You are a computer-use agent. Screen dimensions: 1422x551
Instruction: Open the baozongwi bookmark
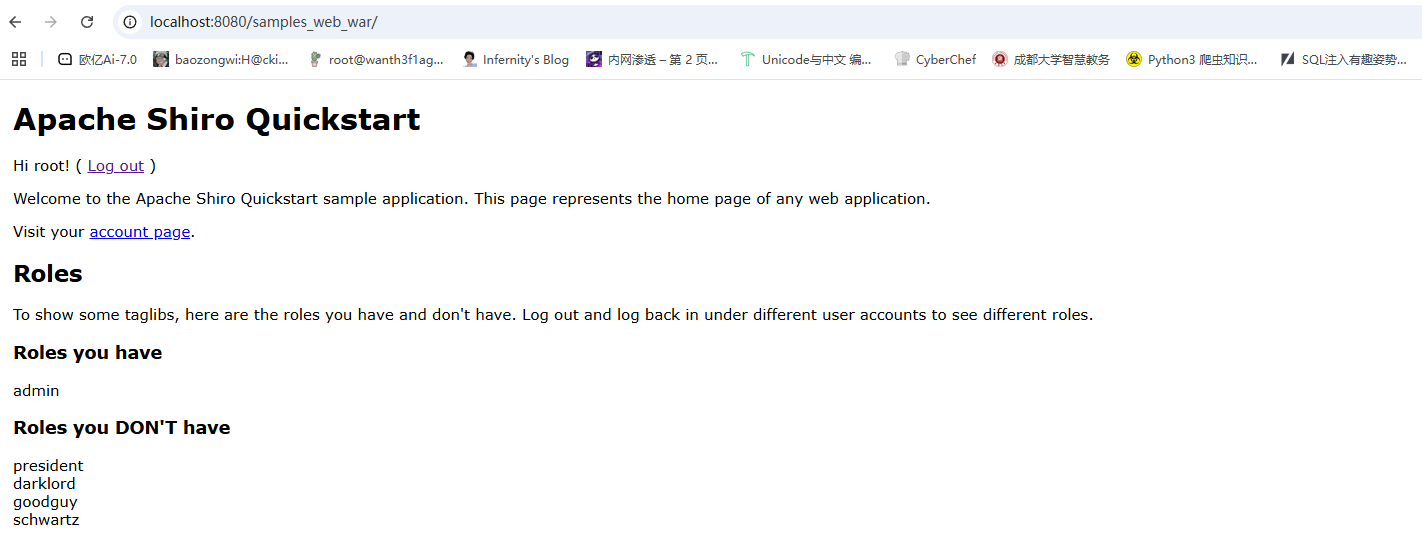click(220, 59)
